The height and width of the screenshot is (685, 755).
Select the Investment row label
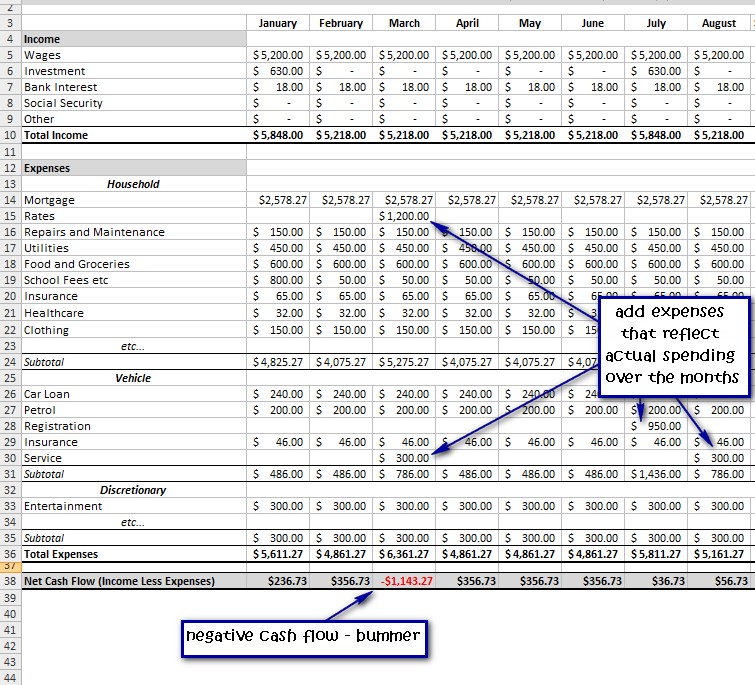pyautogui.click(x=54, y=71)
